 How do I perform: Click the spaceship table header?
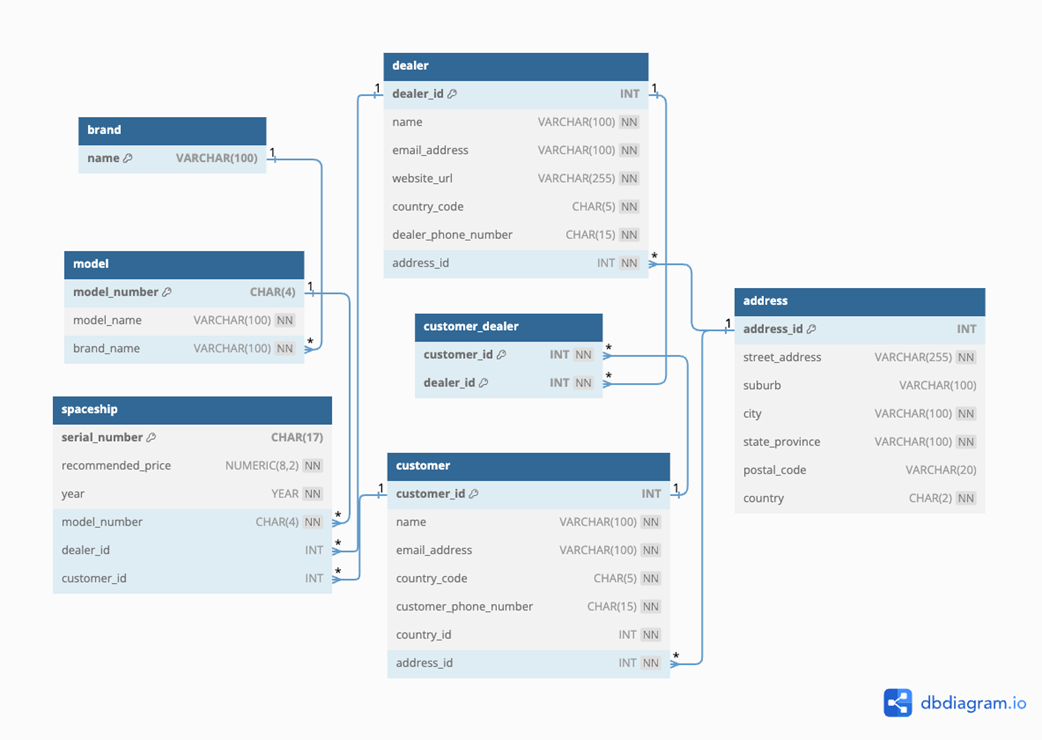(x=192, y=410)
